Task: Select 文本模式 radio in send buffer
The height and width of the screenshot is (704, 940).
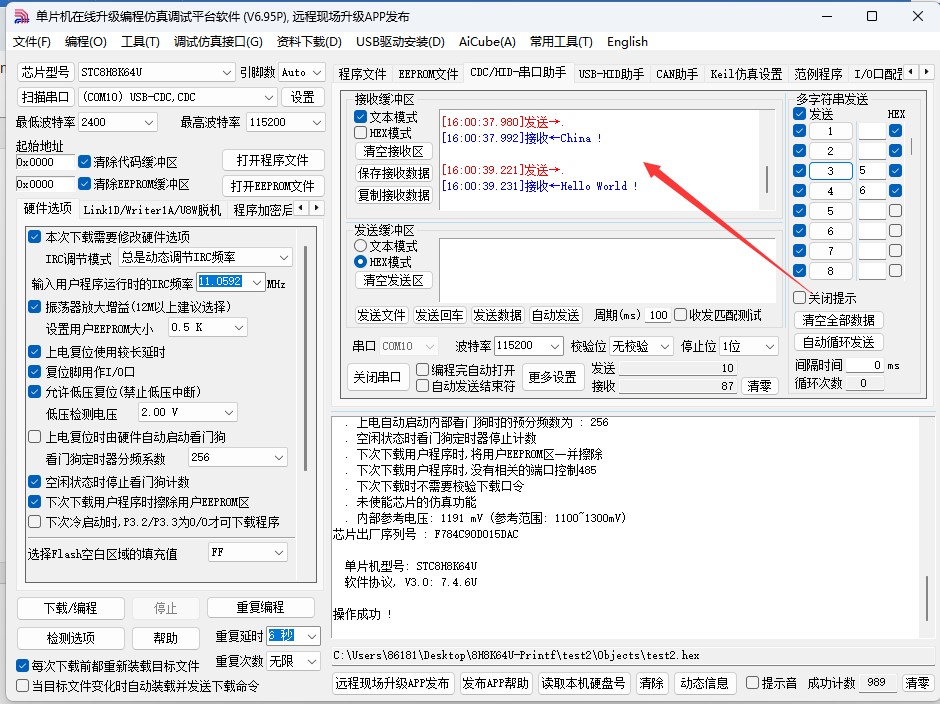Action: click(x=360, y=246)
